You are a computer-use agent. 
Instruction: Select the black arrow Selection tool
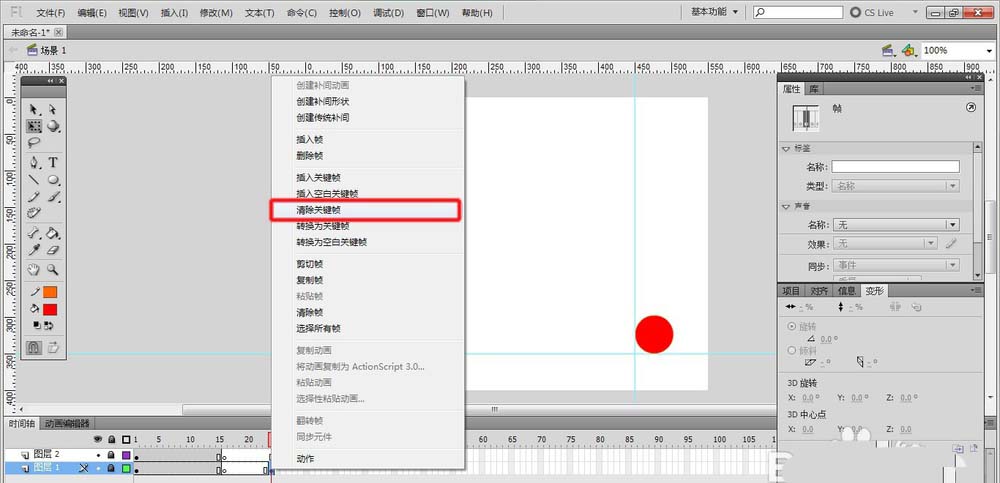coord(34,110)
